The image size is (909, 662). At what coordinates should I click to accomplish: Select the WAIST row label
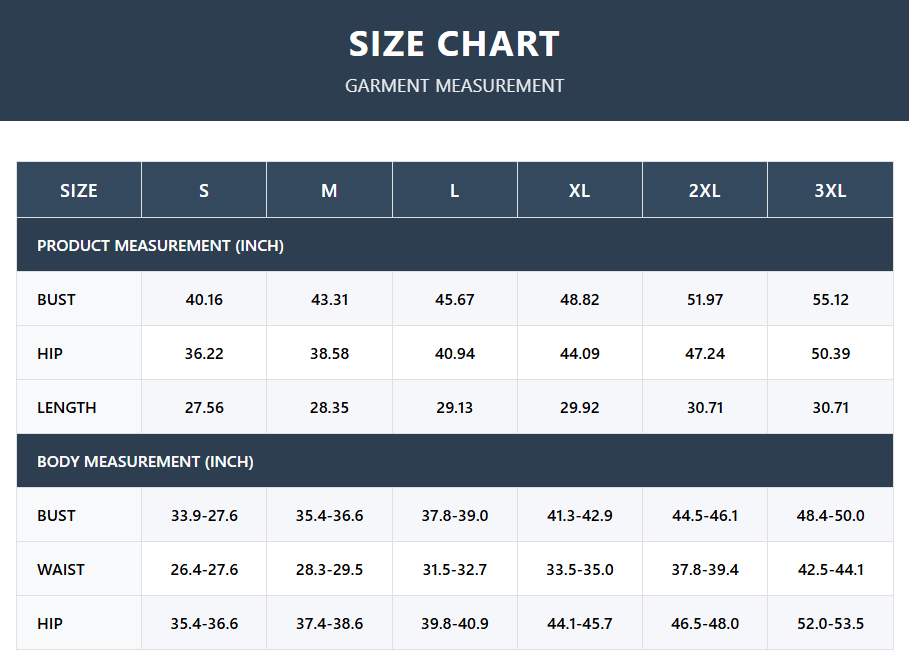tap(61, 569)
